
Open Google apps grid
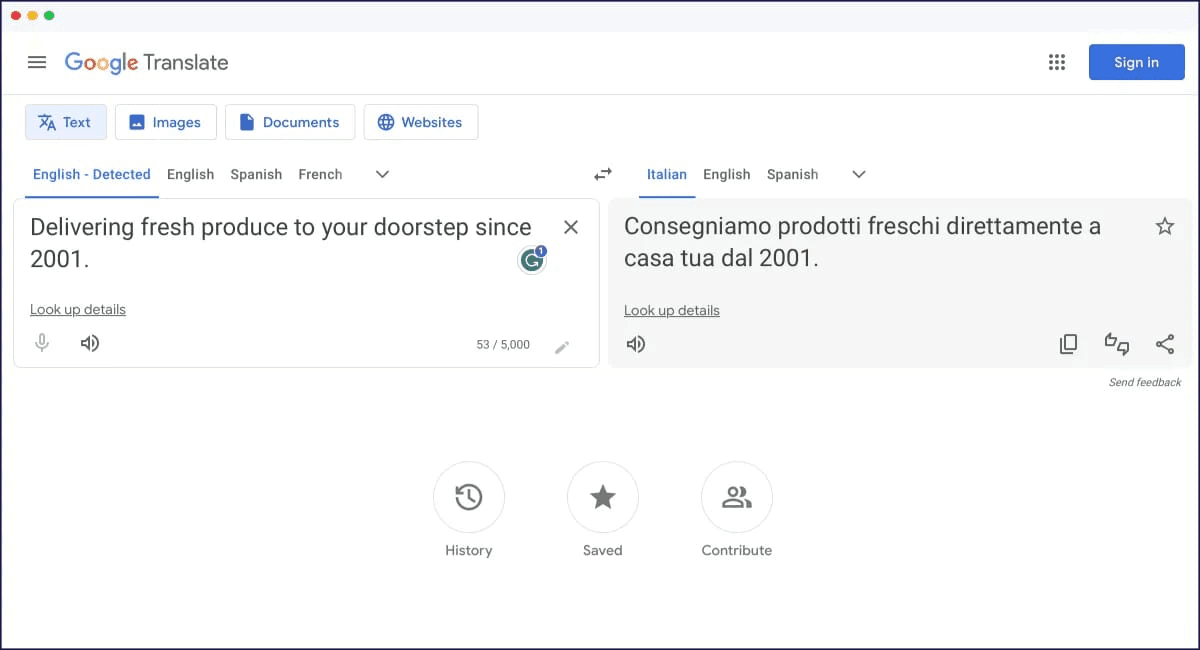click(1057, 61)
